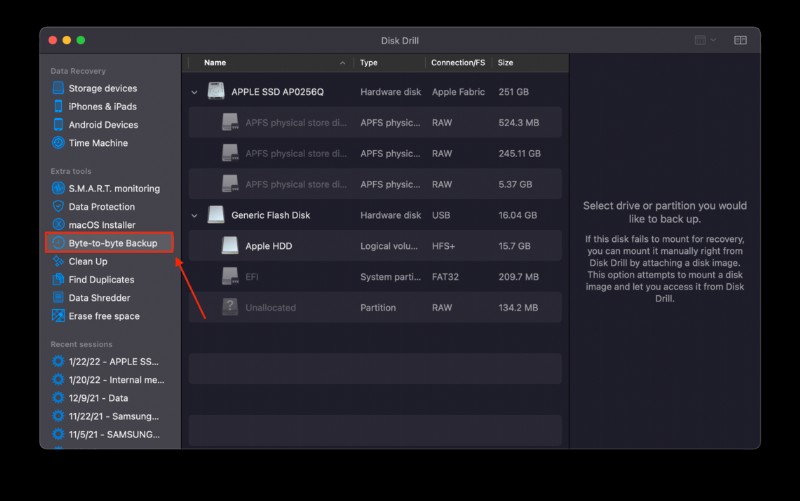Open recent session 1/22/22 APPLE SS...

pyautogui.click(x=106, y=362)
